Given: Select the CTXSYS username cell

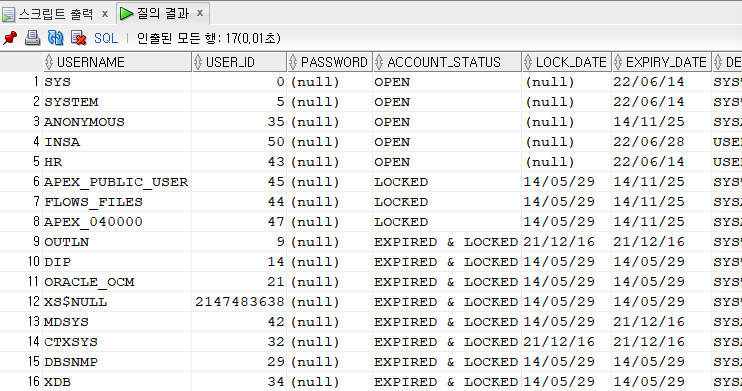Looking at the screenshot, I should (117, 342).
